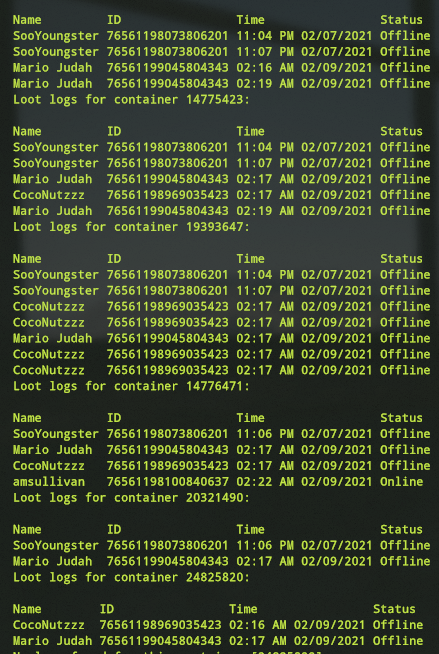
Task: Select the container 24825820 loot logs heading
Action: click(131, 577)
